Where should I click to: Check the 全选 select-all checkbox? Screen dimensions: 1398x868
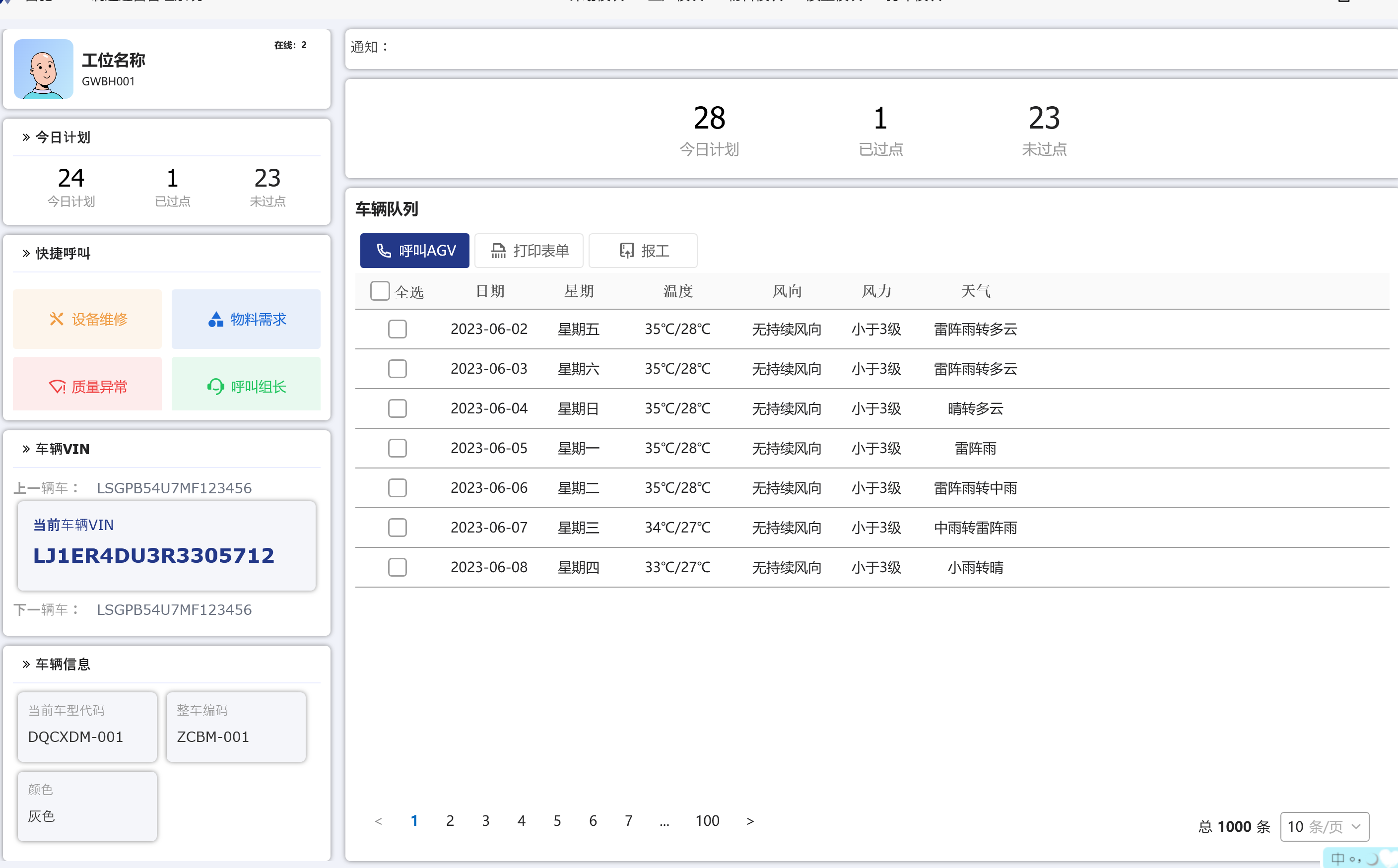tap(380, 291)
